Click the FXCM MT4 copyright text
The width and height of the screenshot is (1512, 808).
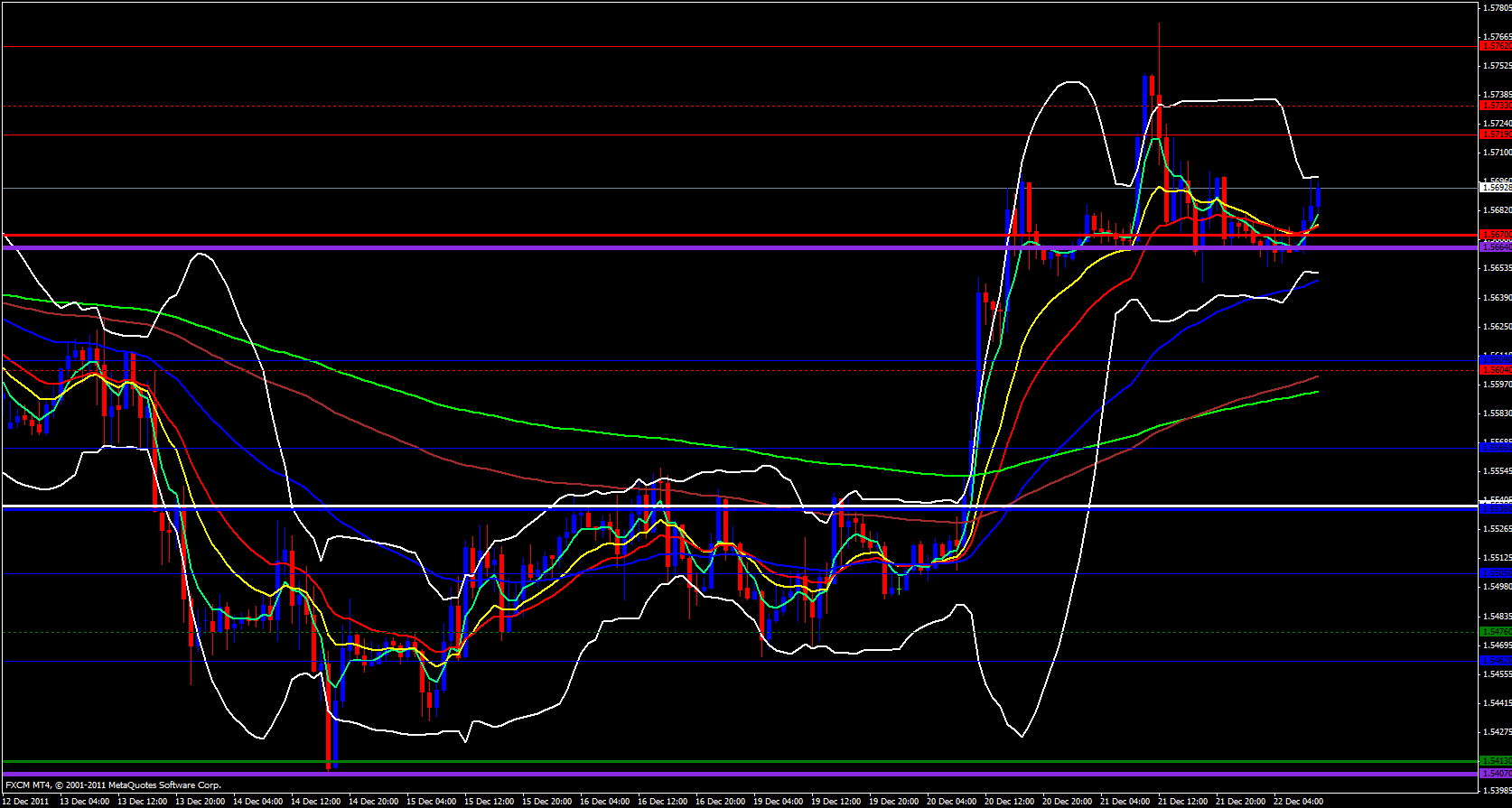113,785
